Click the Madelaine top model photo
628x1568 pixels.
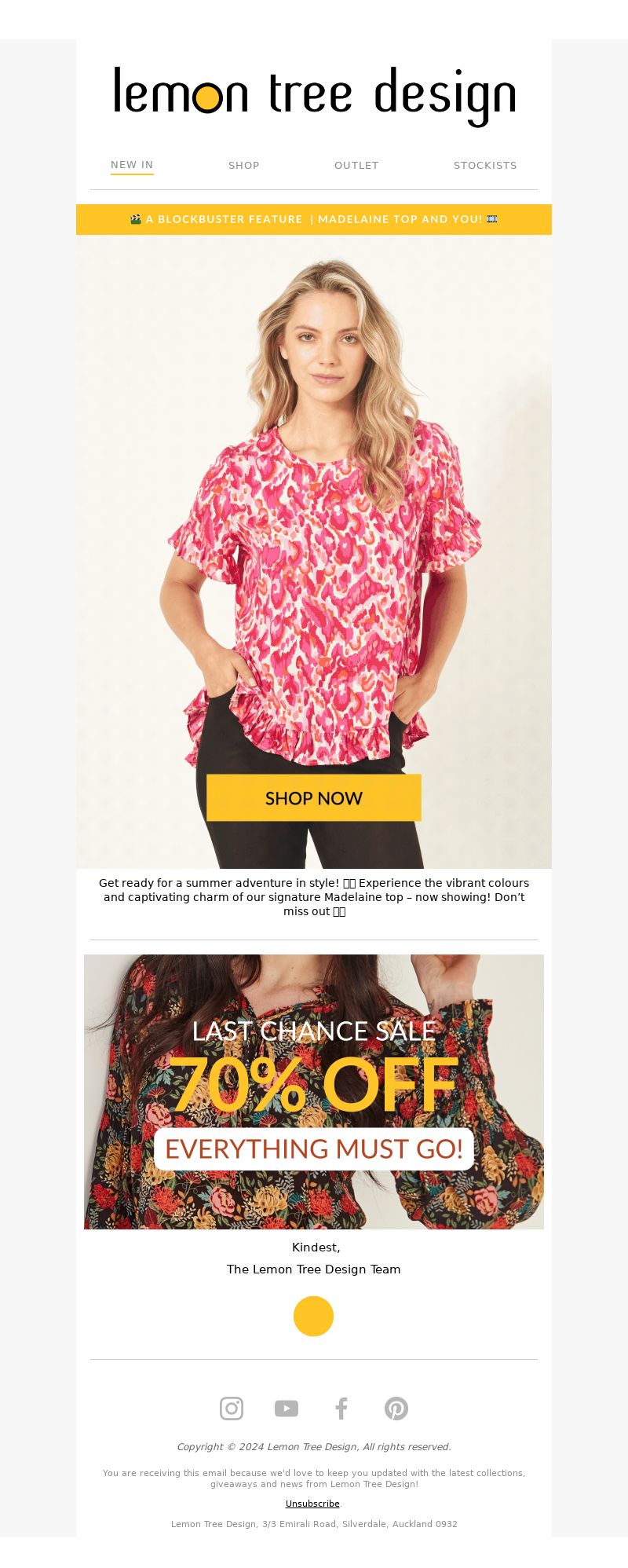coord(314,551)
